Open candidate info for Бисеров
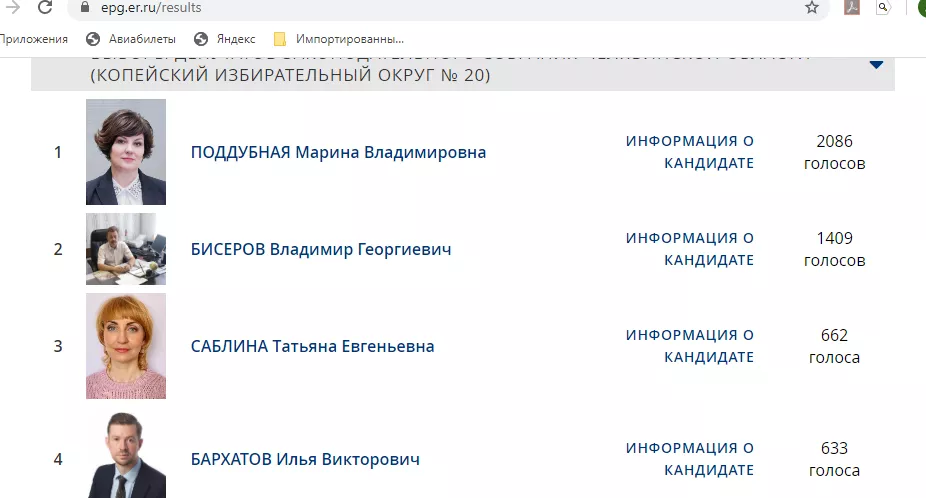This screenshot has height=498, width=926. tap(690, 249)
